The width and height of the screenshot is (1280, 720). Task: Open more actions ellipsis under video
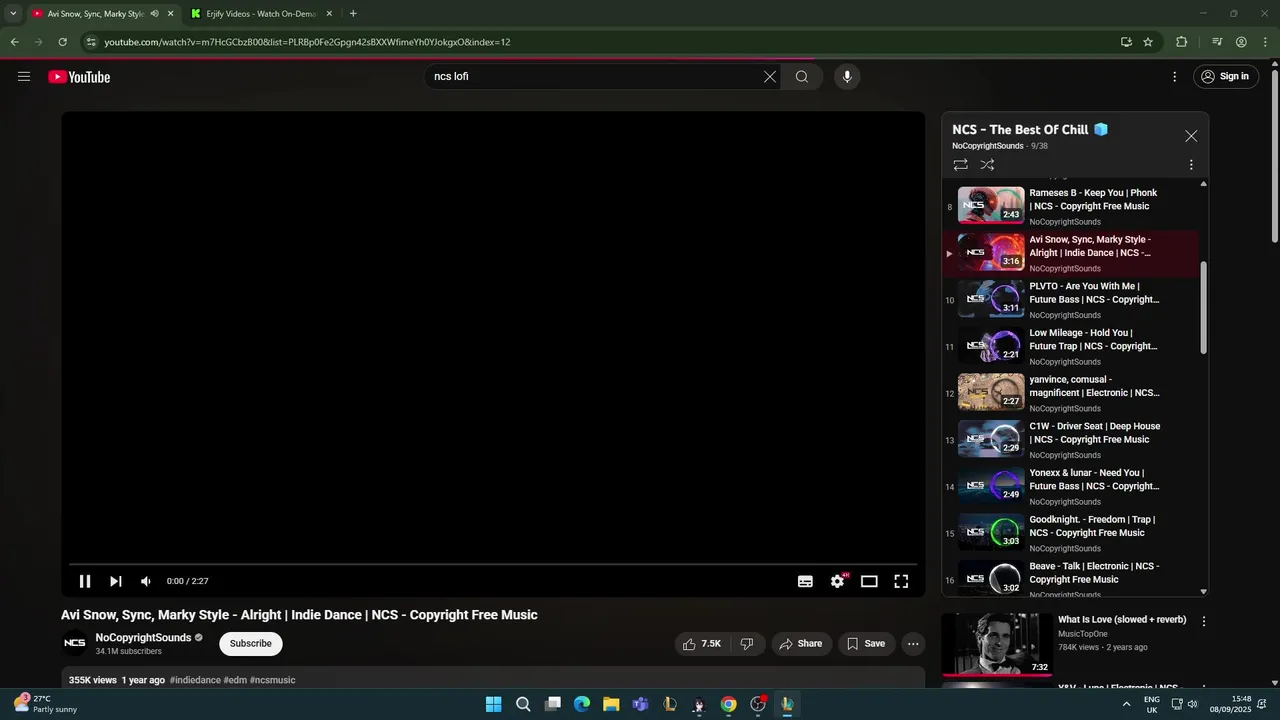coord(913,644)
